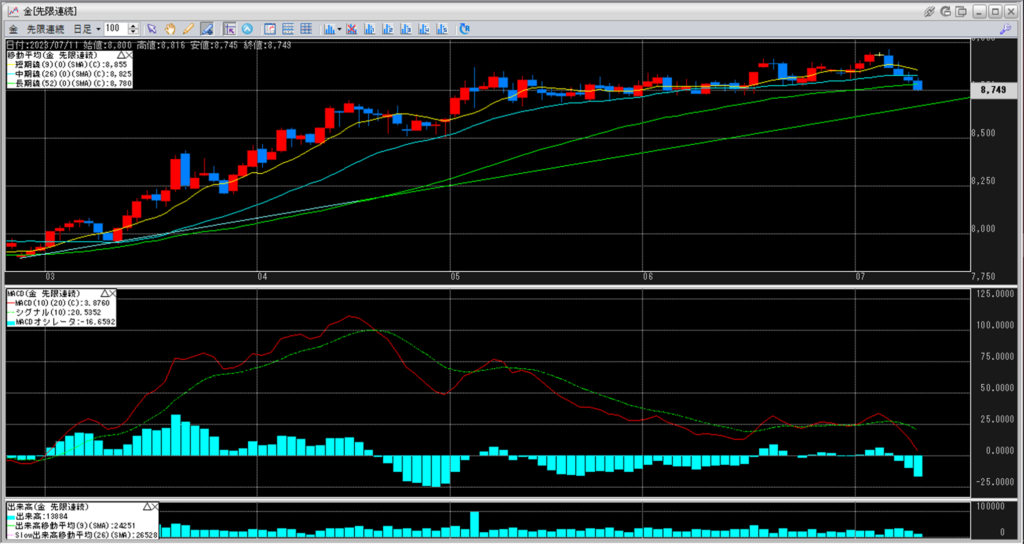Reload chart with the refresh arrow icon

(465, 29)
